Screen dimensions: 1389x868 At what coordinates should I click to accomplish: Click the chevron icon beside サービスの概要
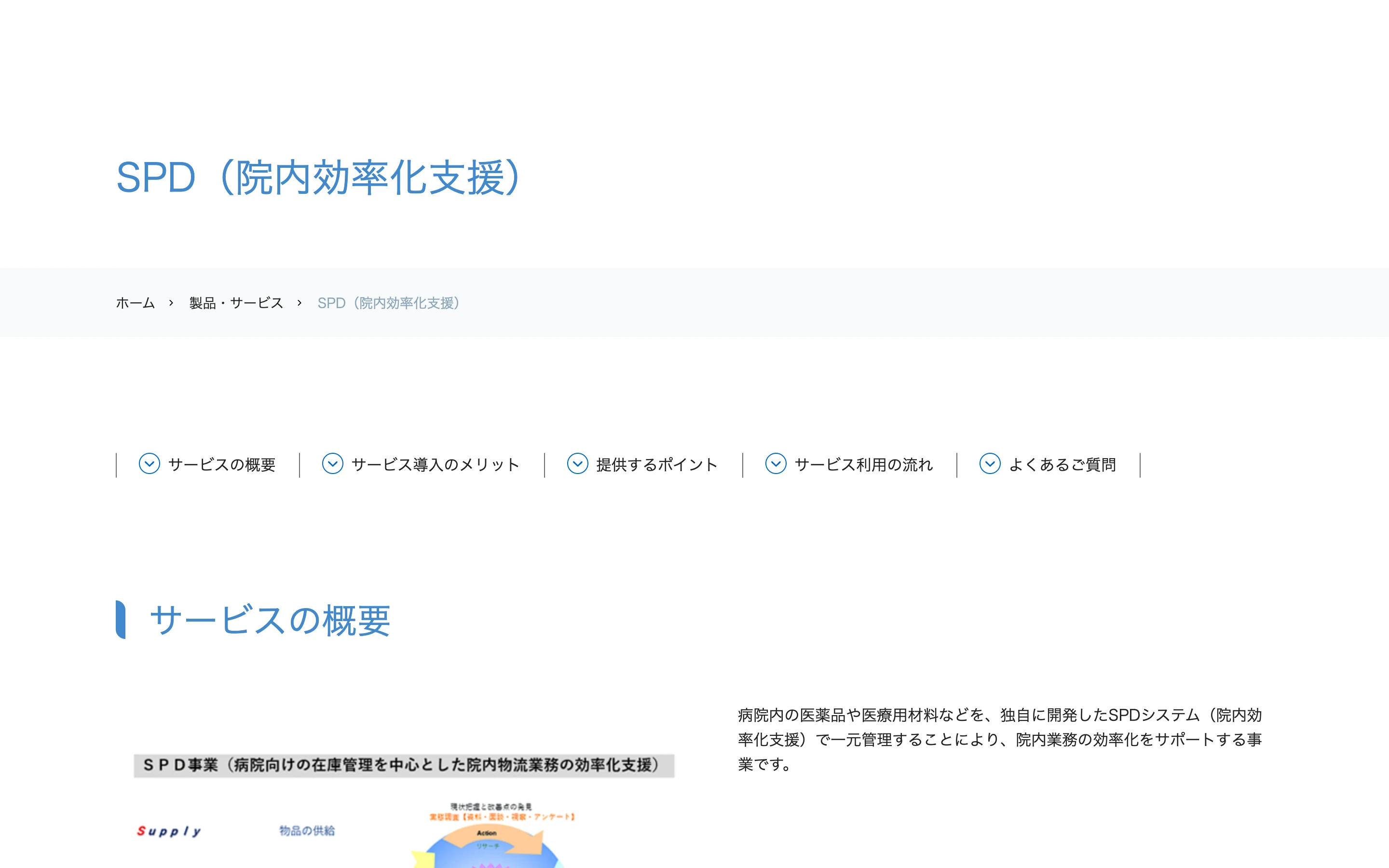pyautogui.click(x=149, y=463)
